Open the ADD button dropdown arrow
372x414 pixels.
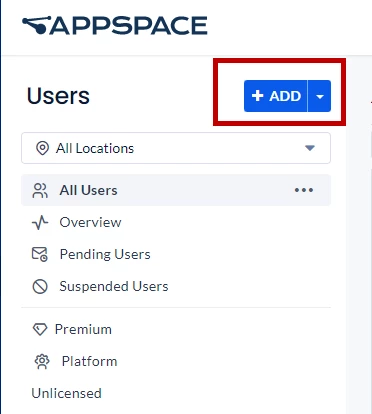tap(320, 96)
